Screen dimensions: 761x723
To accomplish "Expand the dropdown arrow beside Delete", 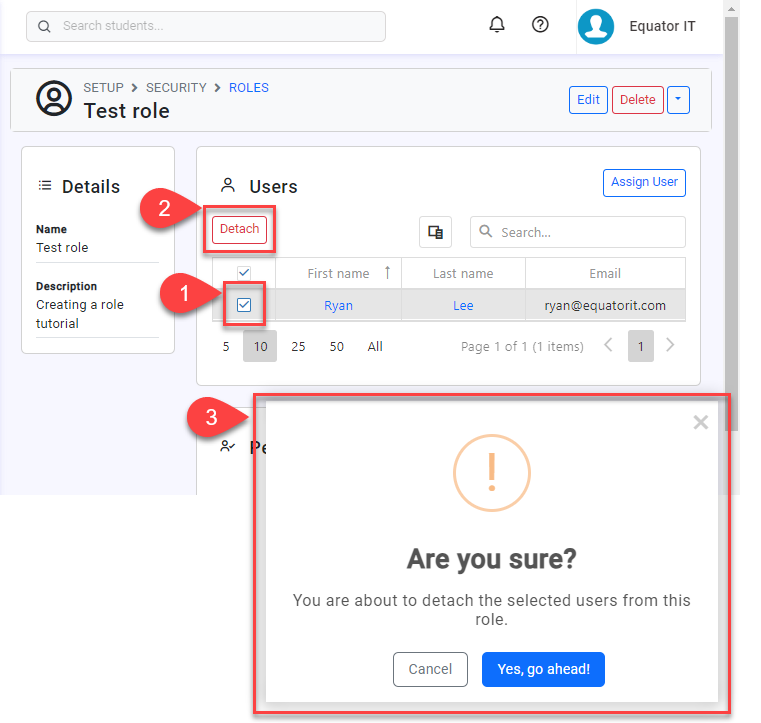I will tap(678, 99).
